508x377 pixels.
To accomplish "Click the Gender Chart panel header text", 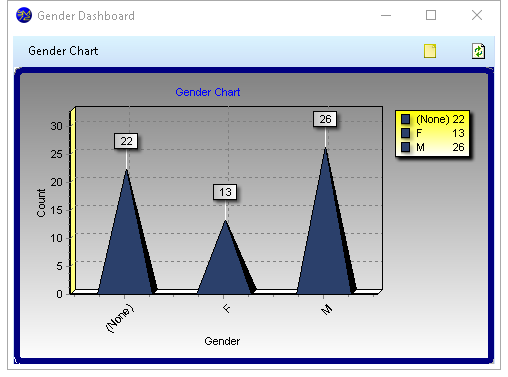I will pyautogui.click(x=63, y=51).
